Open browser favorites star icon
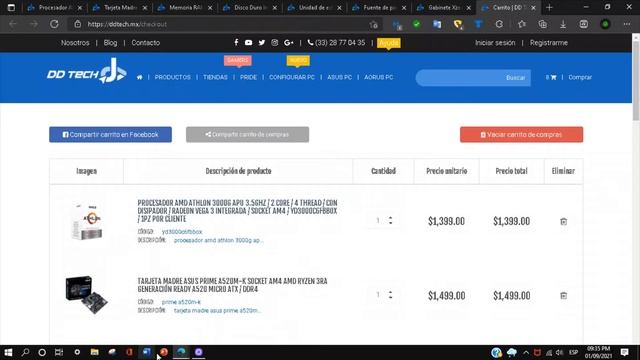Screen dimensions: 640x360 coord(522,24)
